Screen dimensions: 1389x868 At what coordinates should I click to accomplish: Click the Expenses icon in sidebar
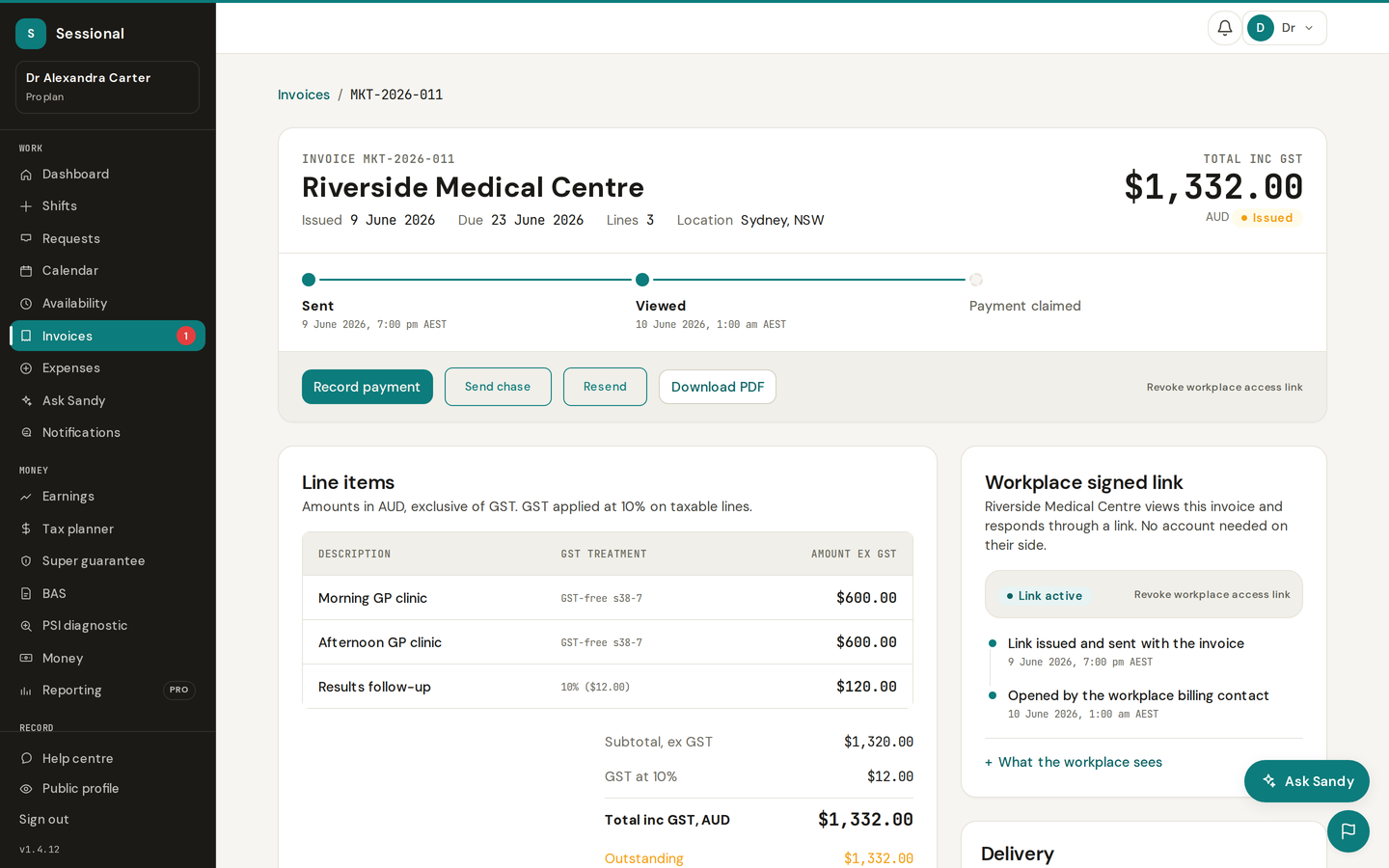[26, 368]
